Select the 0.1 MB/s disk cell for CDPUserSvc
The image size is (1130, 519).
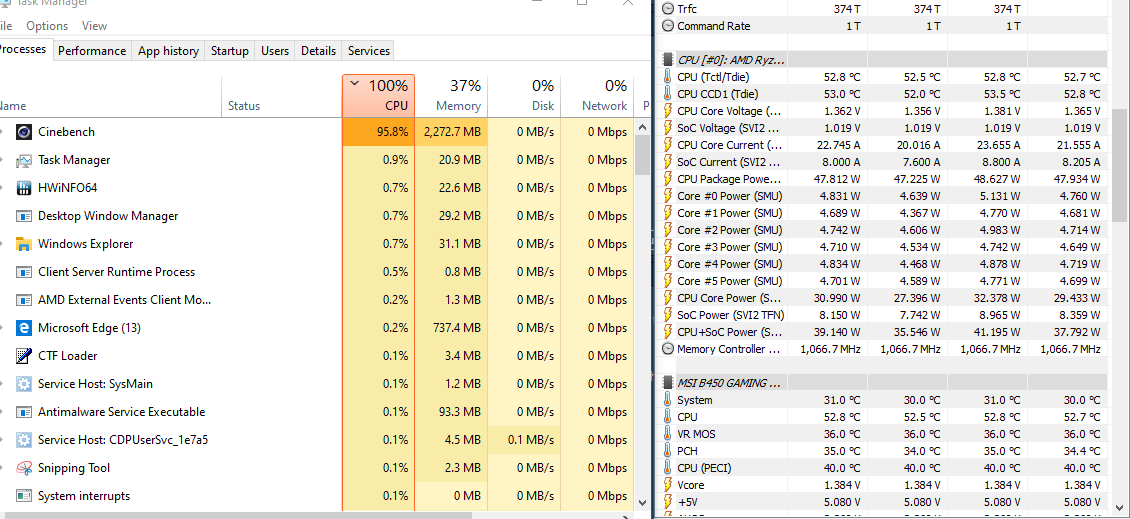[524, 440]
